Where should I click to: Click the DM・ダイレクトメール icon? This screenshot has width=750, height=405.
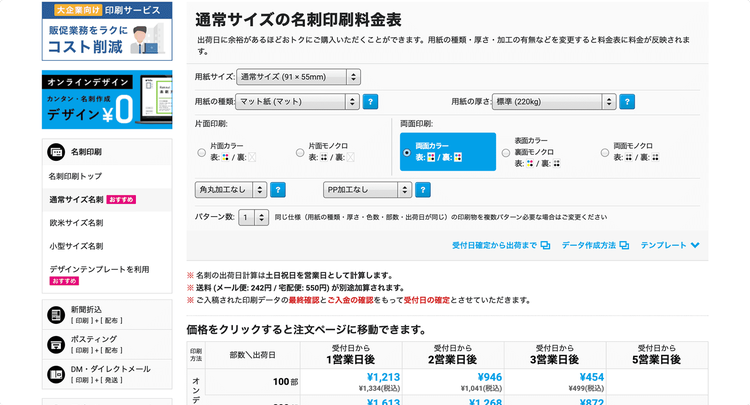pos(56,374)
